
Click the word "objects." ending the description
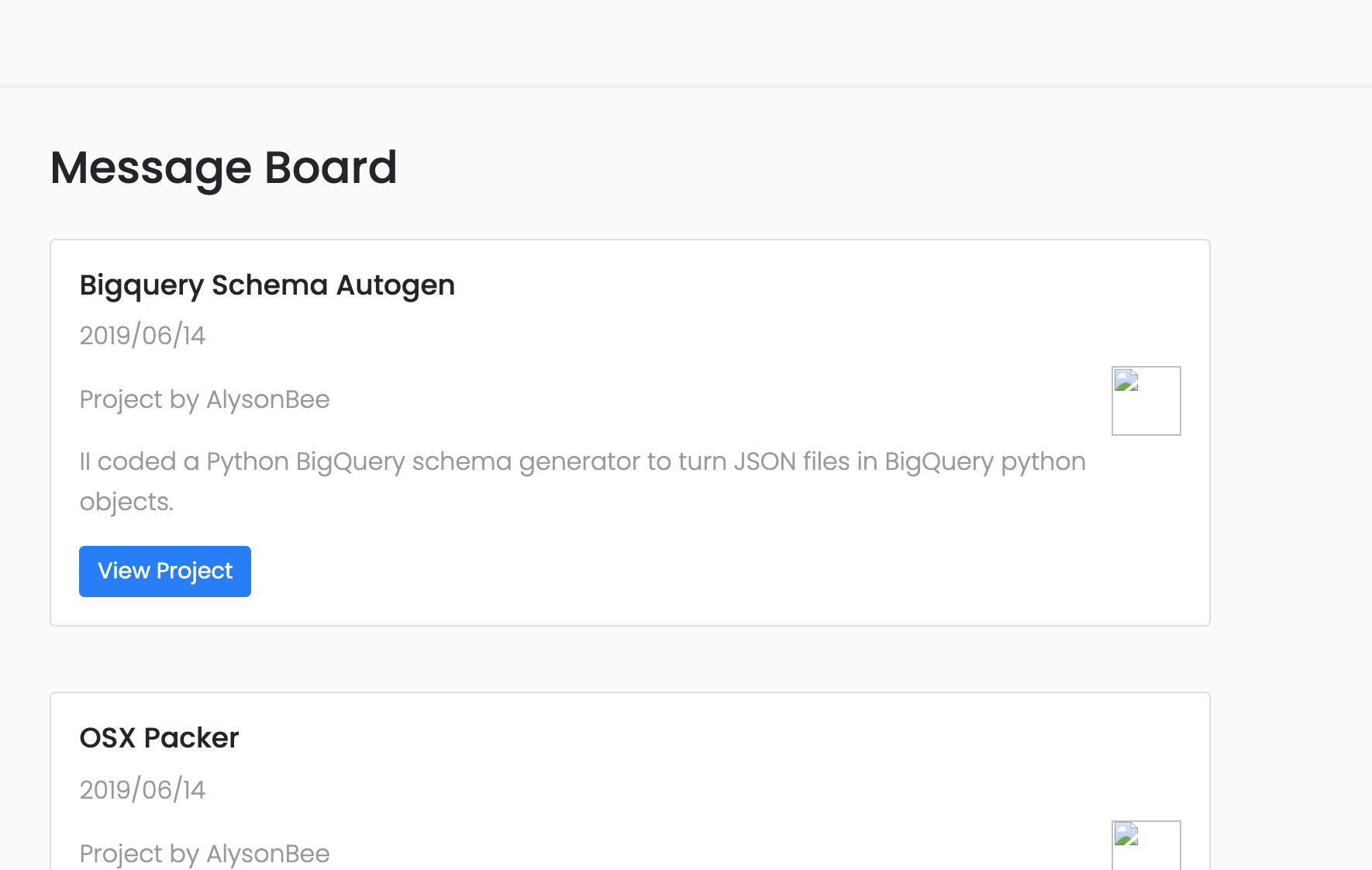(x=126, y=502)
